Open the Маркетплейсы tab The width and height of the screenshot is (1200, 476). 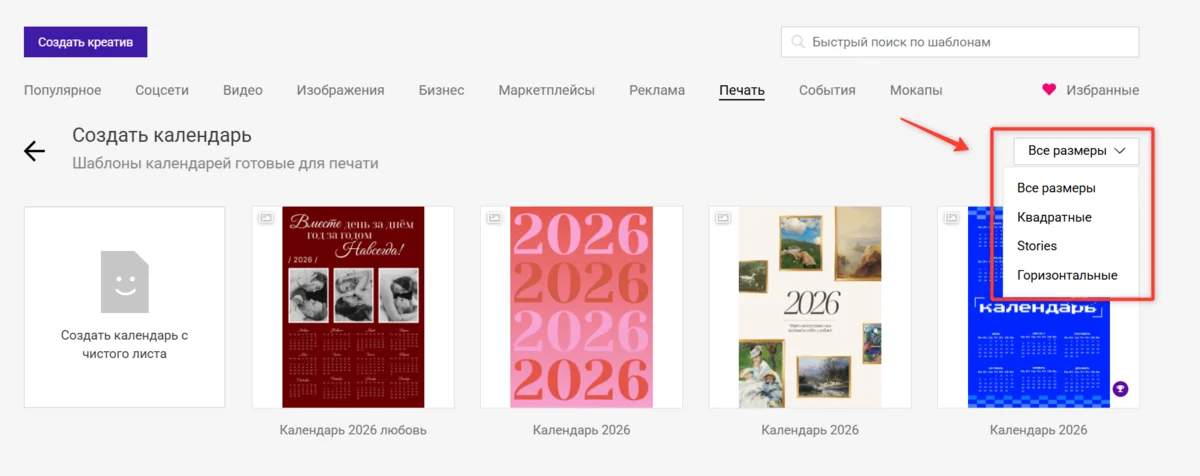pyautogui.click(x=546, y=90)
